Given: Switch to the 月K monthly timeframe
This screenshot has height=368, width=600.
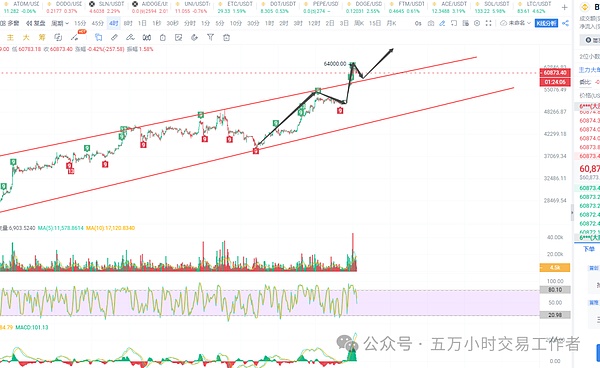Looking at the screenshot, I should click(x=391, y=23).
